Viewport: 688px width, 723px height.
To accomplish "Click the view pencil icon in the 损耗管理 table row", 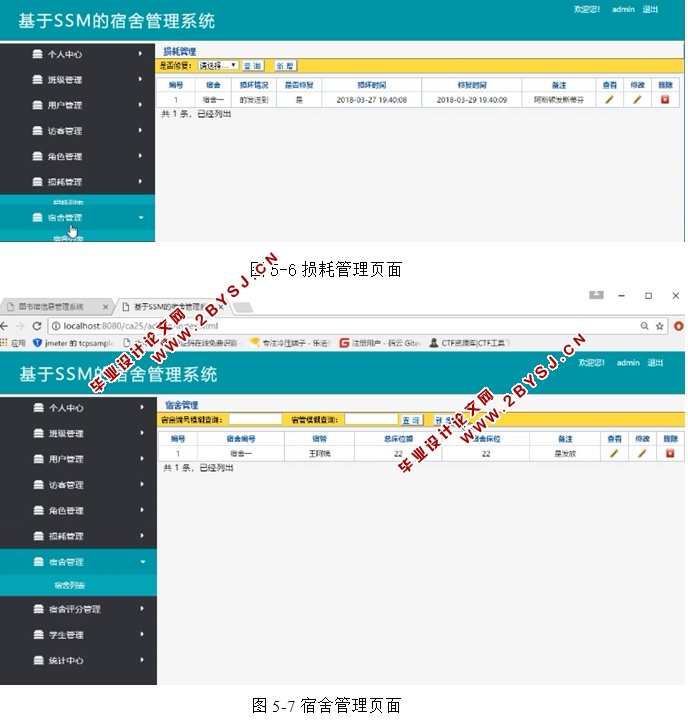I will (x=609, y=100).
